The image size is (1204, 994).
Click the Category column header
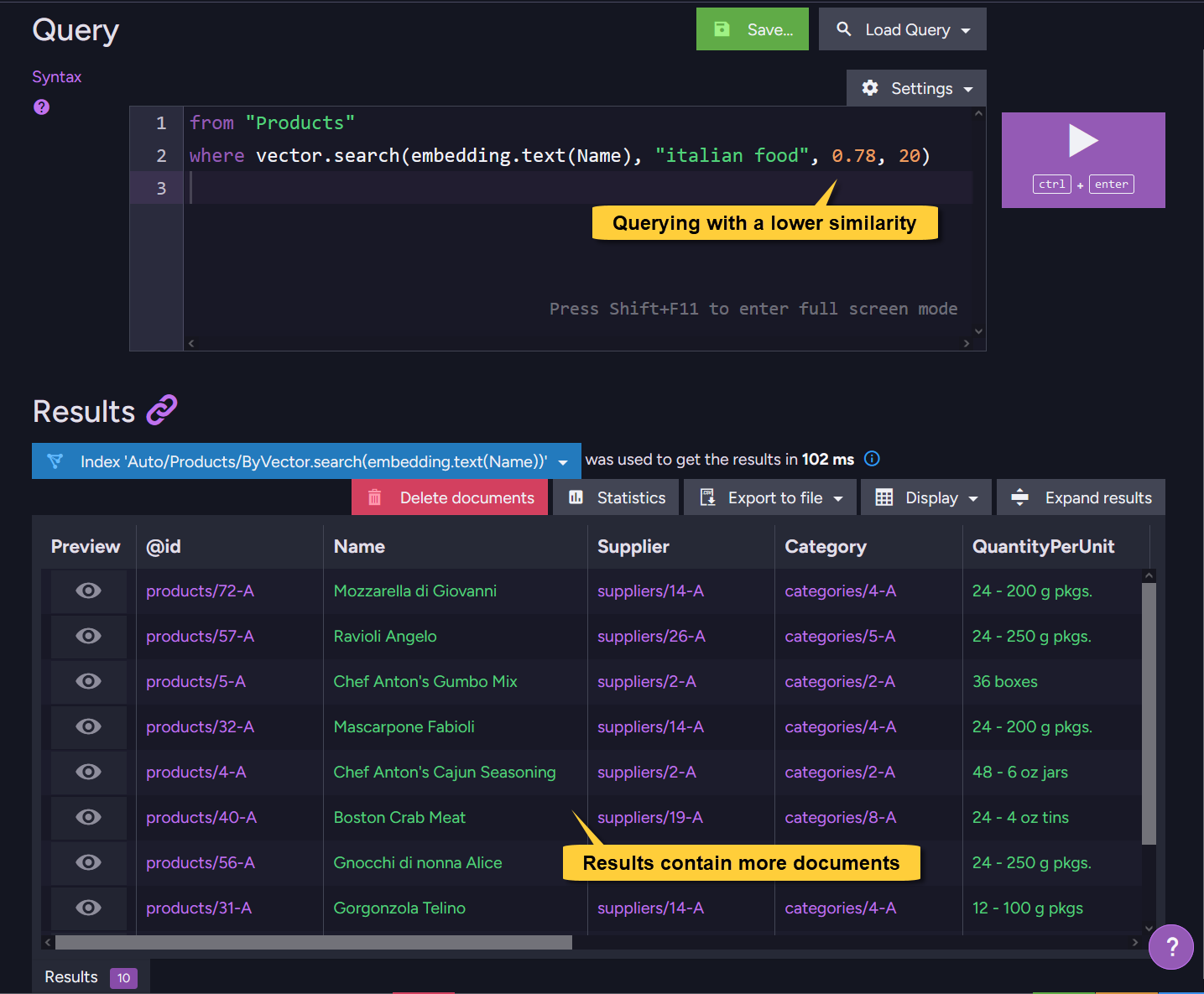pos(826,546)
